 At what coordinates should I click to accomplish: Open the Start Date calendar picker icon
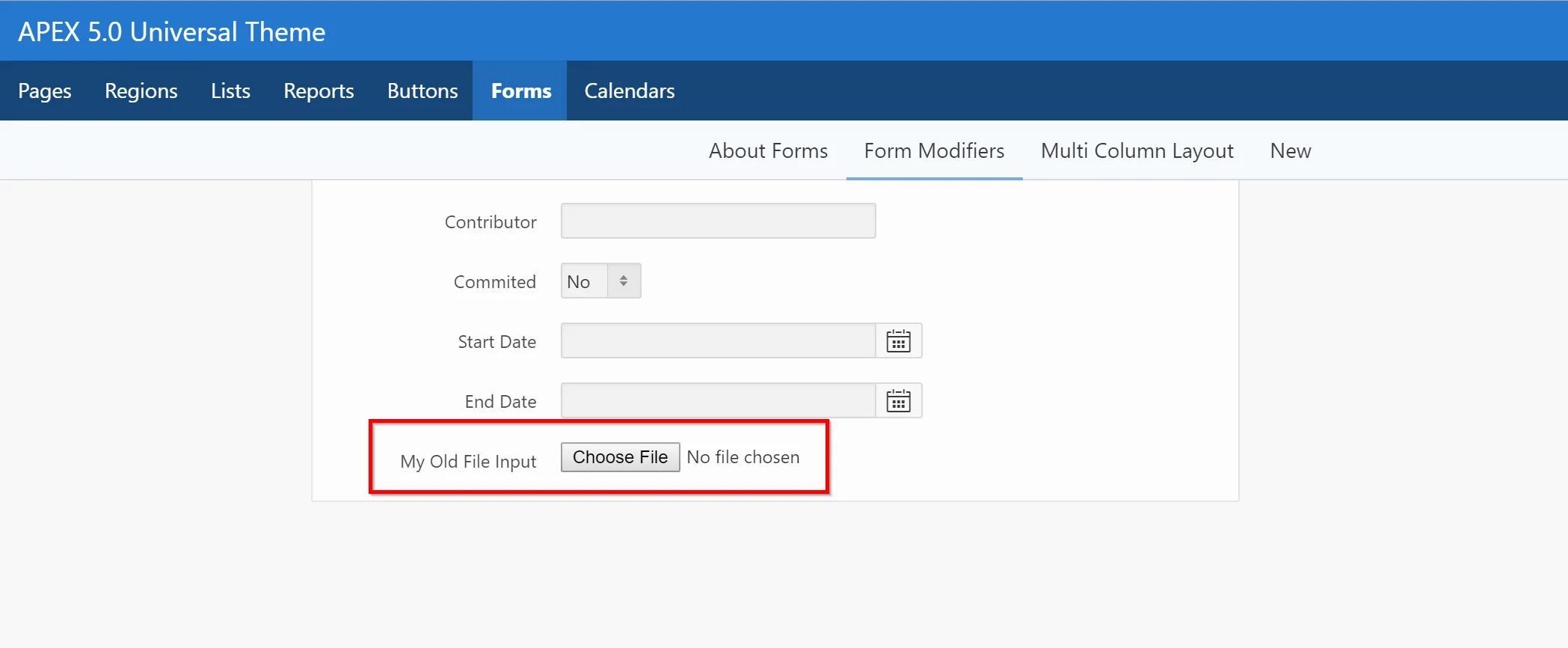tap(898, 341)
